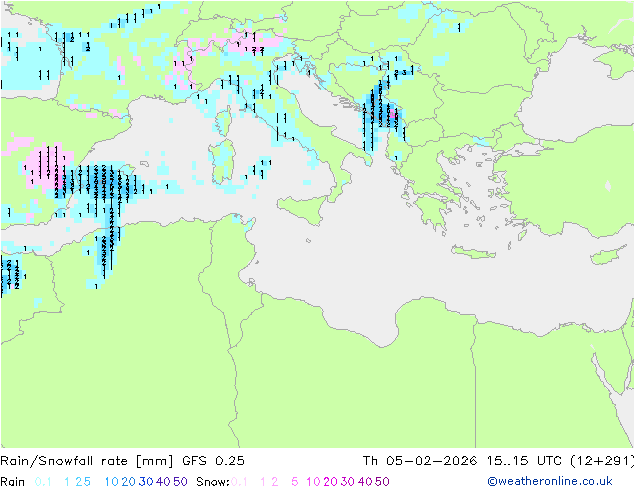
Task: Select the 0.1 value in the Rain legend
Action: (43, 482)
